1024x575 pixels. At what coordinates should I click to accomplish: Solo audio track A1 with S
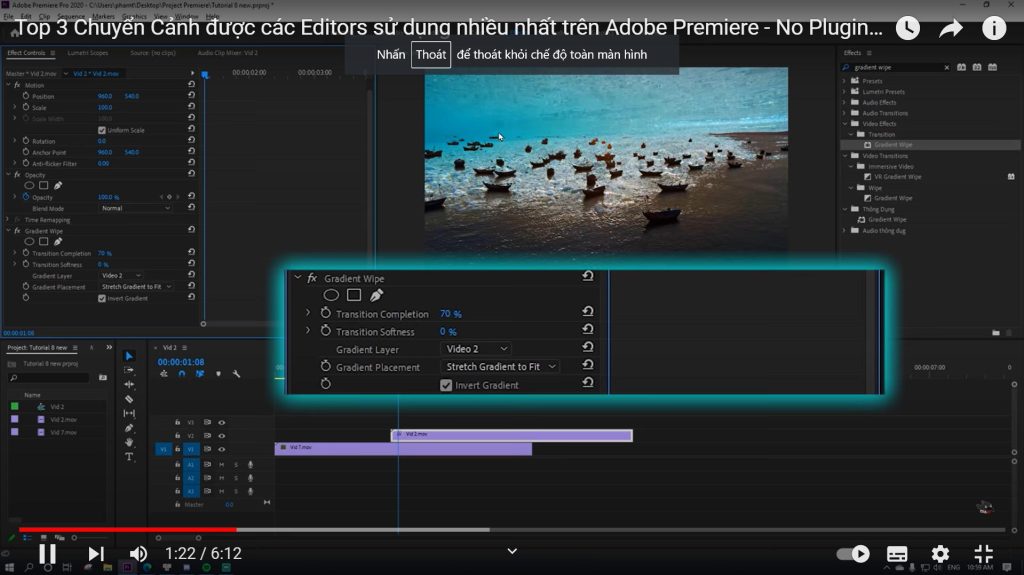pos(236,465)
